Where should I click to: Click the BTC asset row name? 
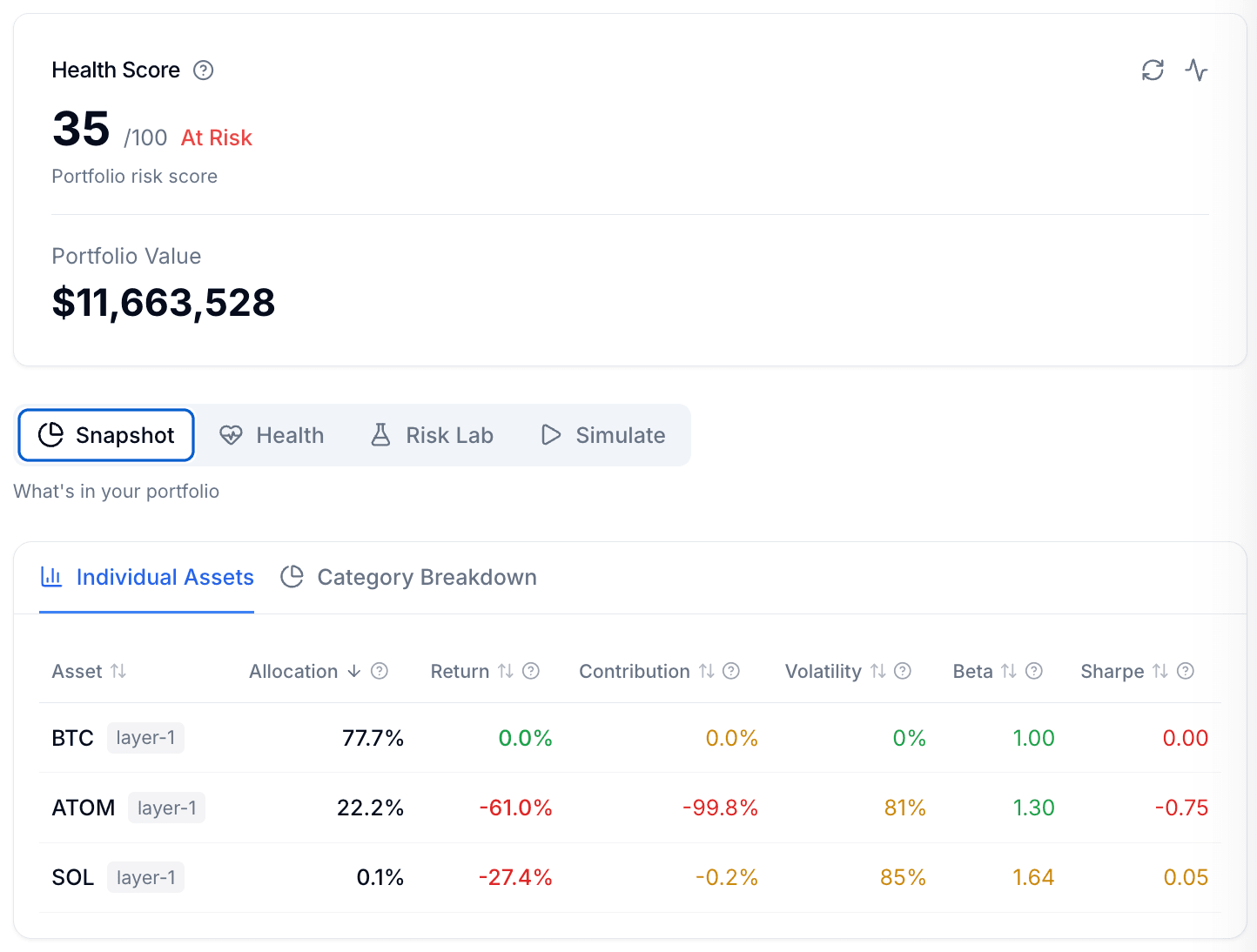click(72, 738)
